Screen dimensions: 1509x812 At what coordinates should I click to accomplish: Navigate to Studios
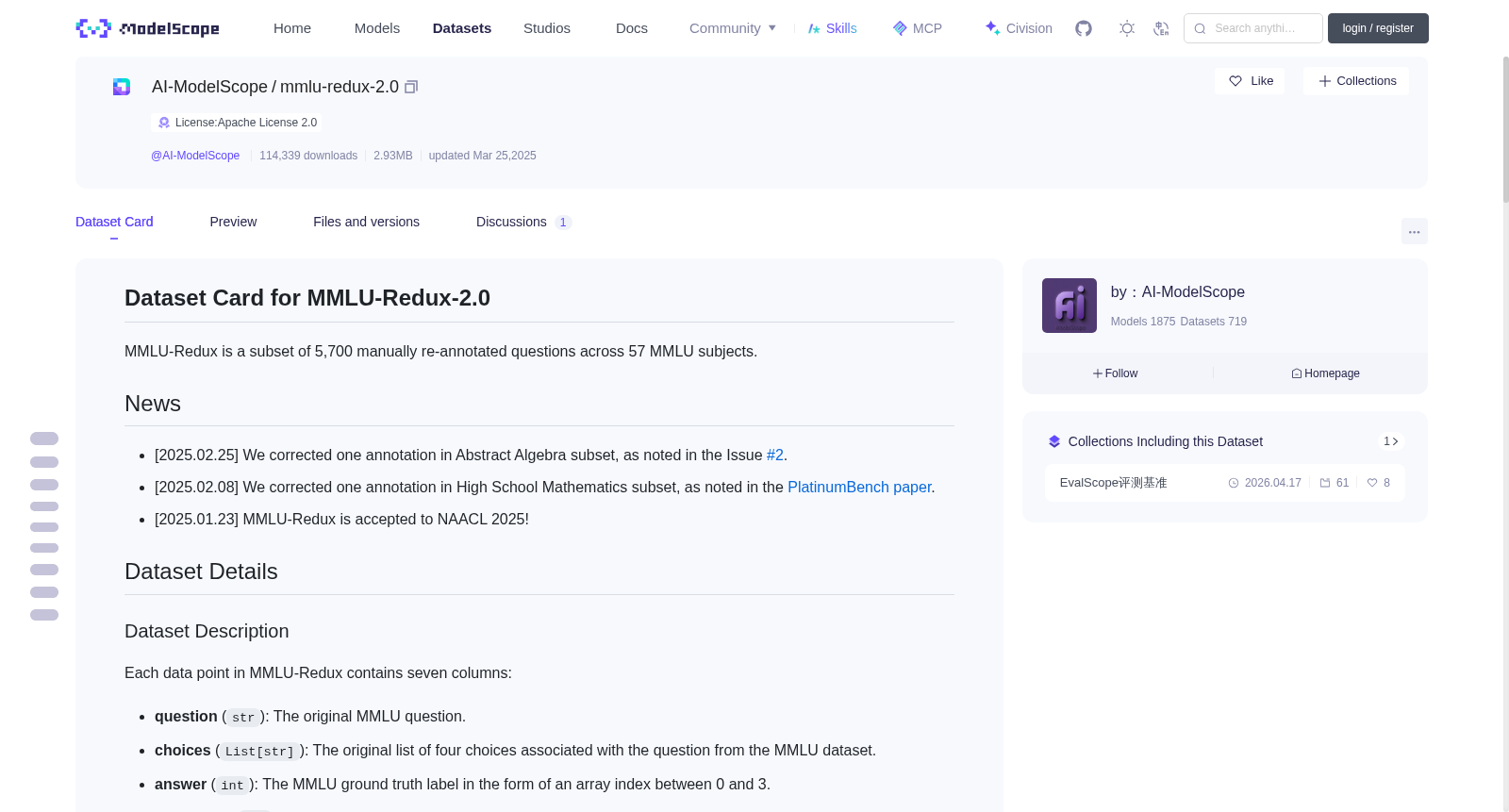point(547,28)
